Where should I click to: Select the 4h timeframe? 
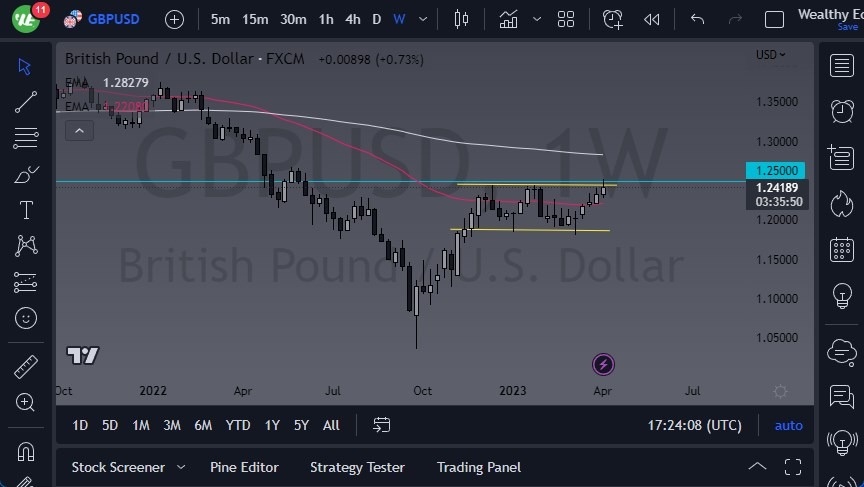[352, 19]
